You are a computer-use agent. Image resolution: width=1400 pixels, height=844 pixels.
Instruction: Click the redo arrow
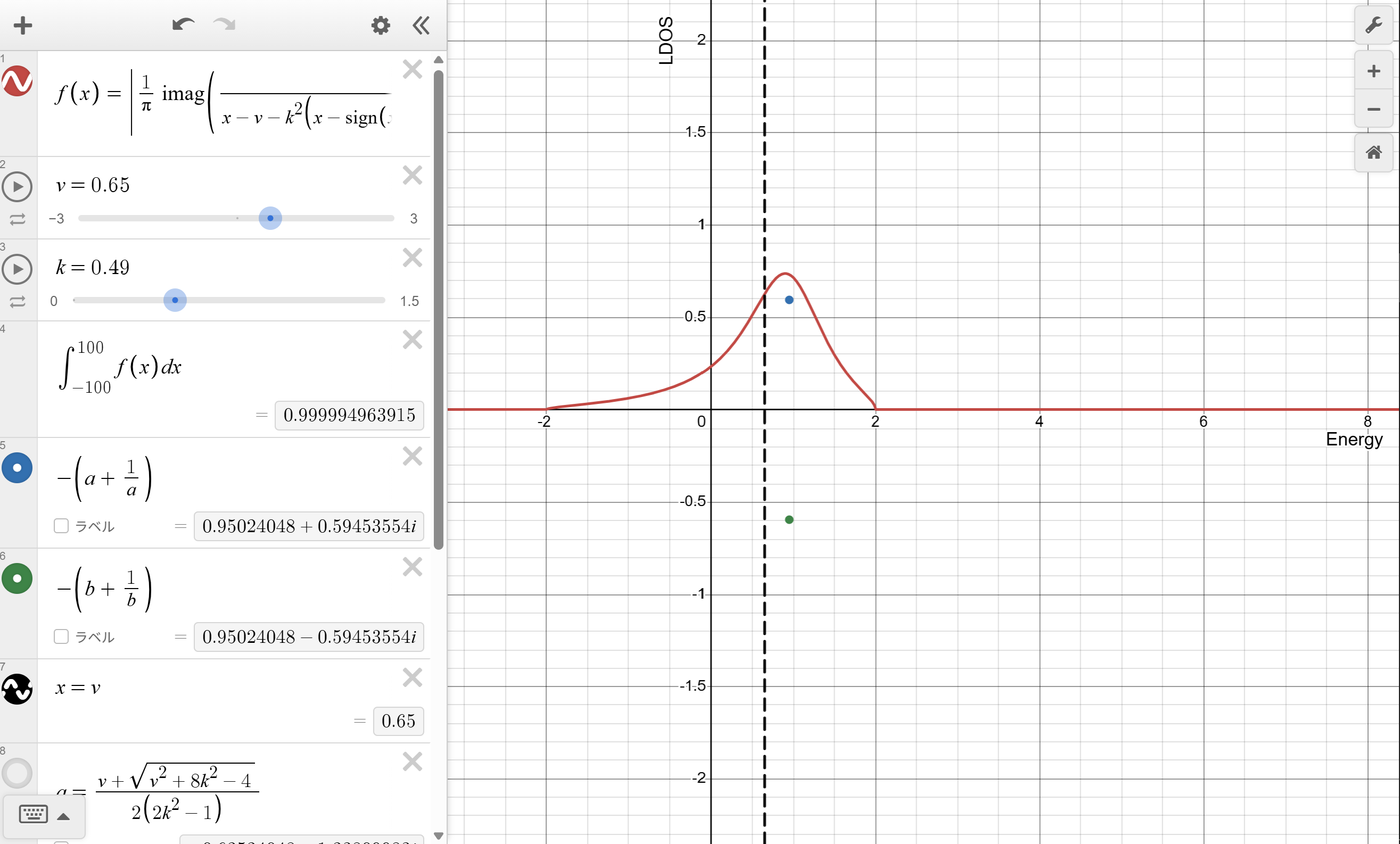point(225,24)
